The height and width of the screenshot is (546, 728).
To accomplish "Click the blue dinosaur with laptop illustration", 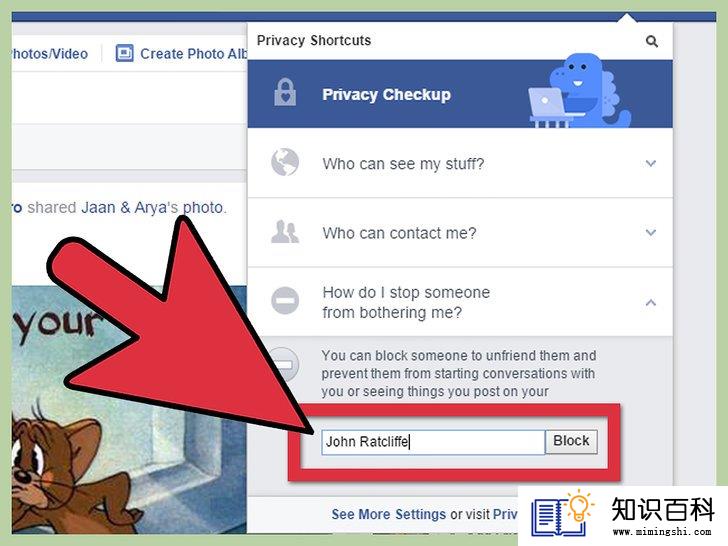I will [x=580, y=91].
